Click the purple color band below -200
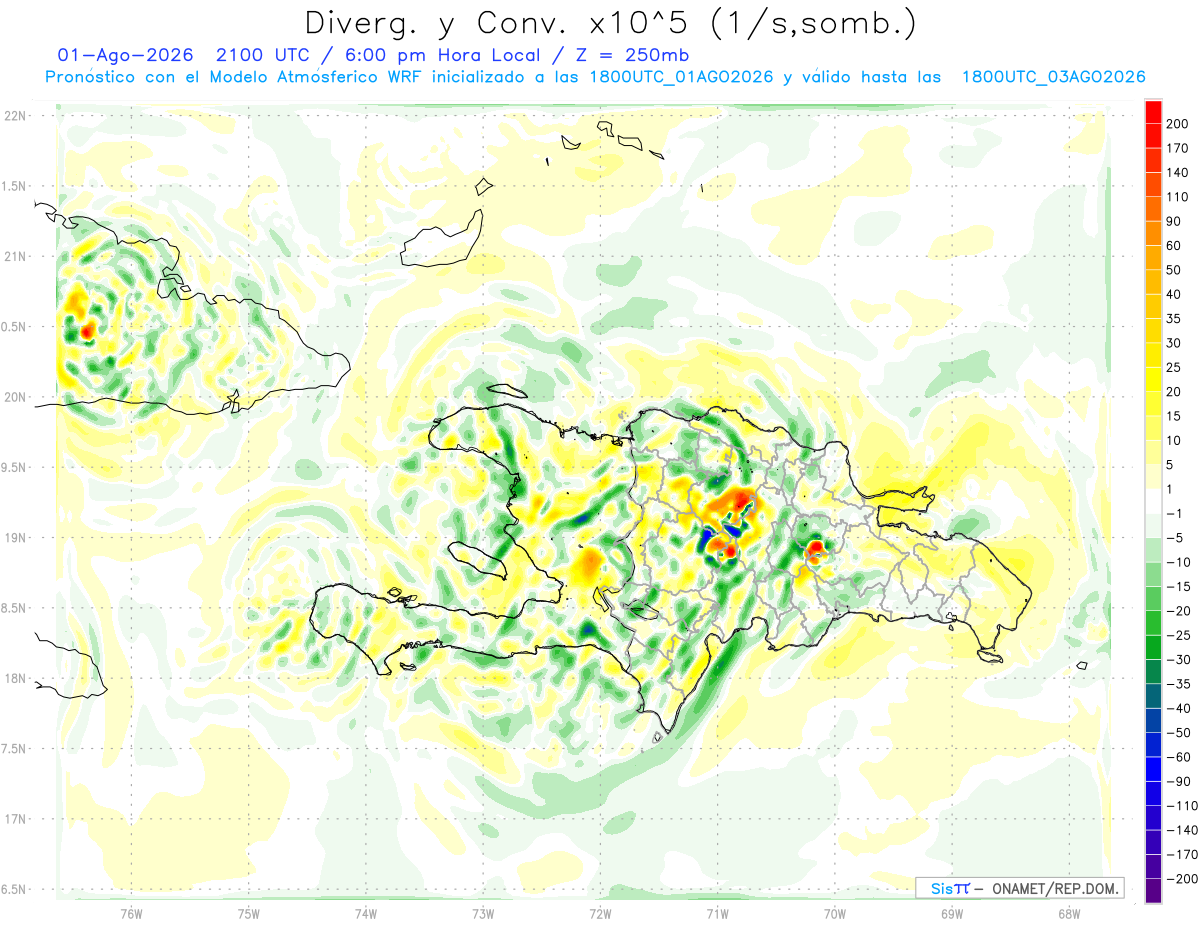Screen dimensions: 1200x927 1154,891
